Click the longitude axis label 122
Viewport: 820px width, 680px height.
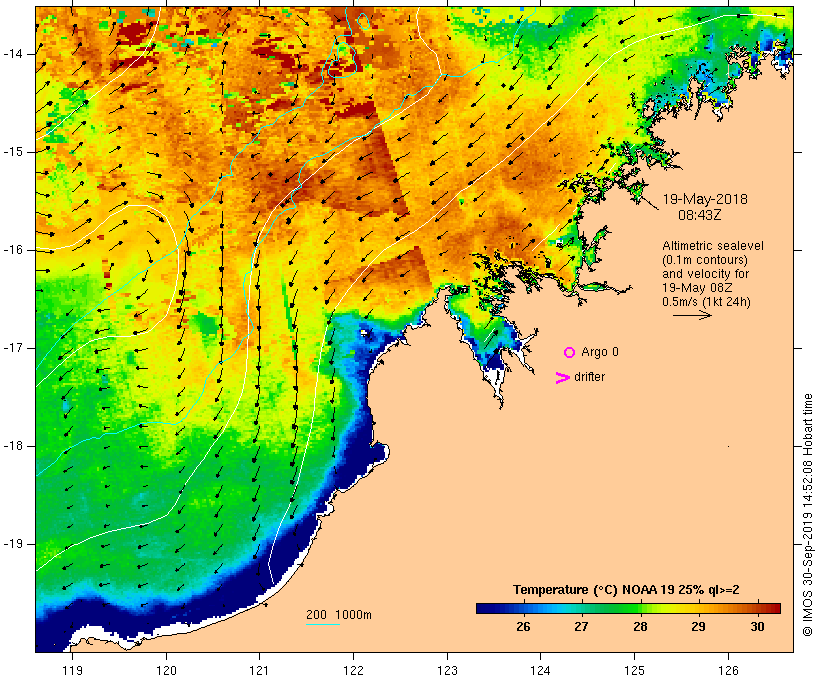click(354, 671)
